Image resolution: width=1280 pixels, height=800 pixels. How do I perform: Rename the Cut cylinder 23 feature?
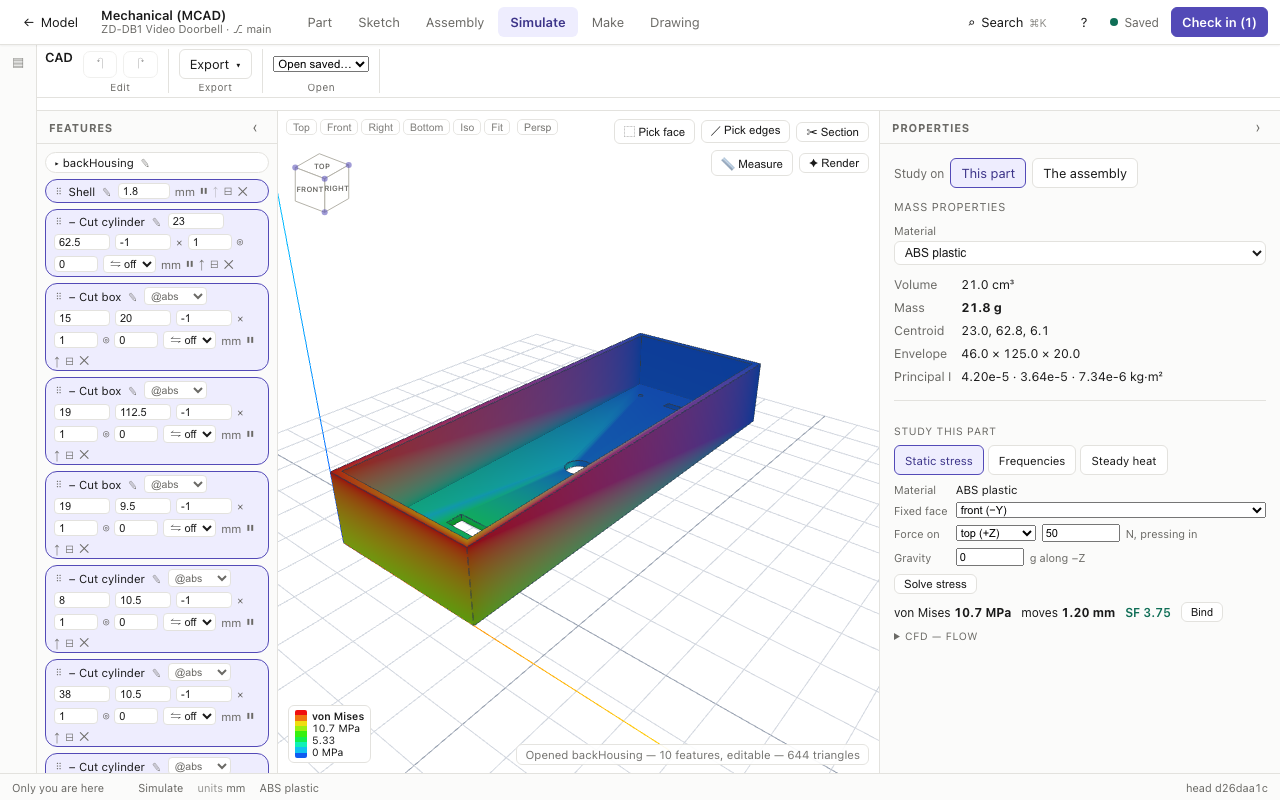[156, 222]
